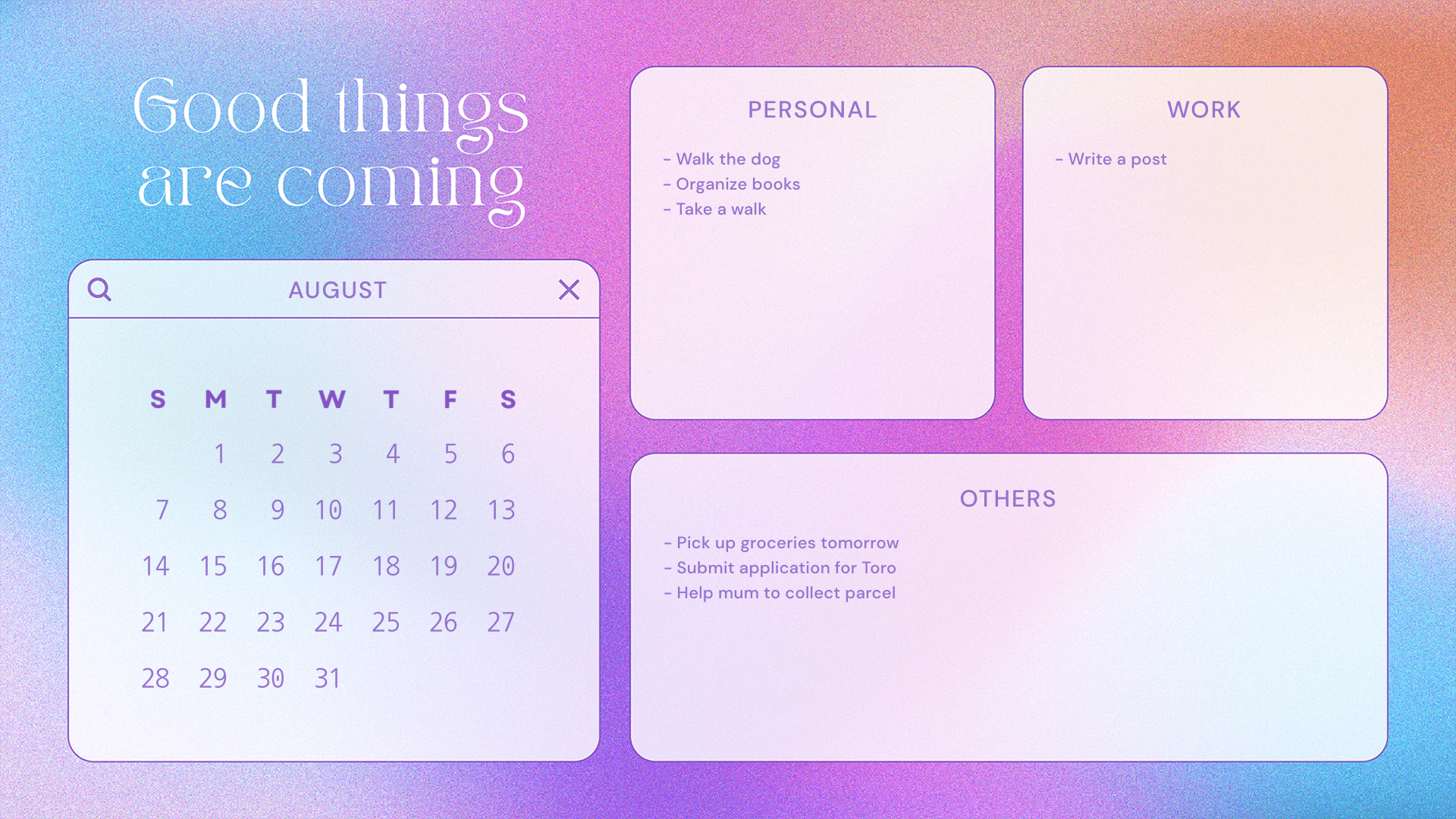Click the PERSONAL section header
Viewport: 1456px width, 819px height.
tap(813, 110)
